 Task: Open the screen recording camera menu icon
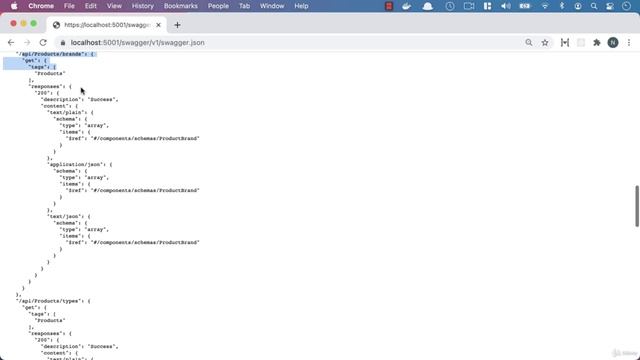coord(469,6)
